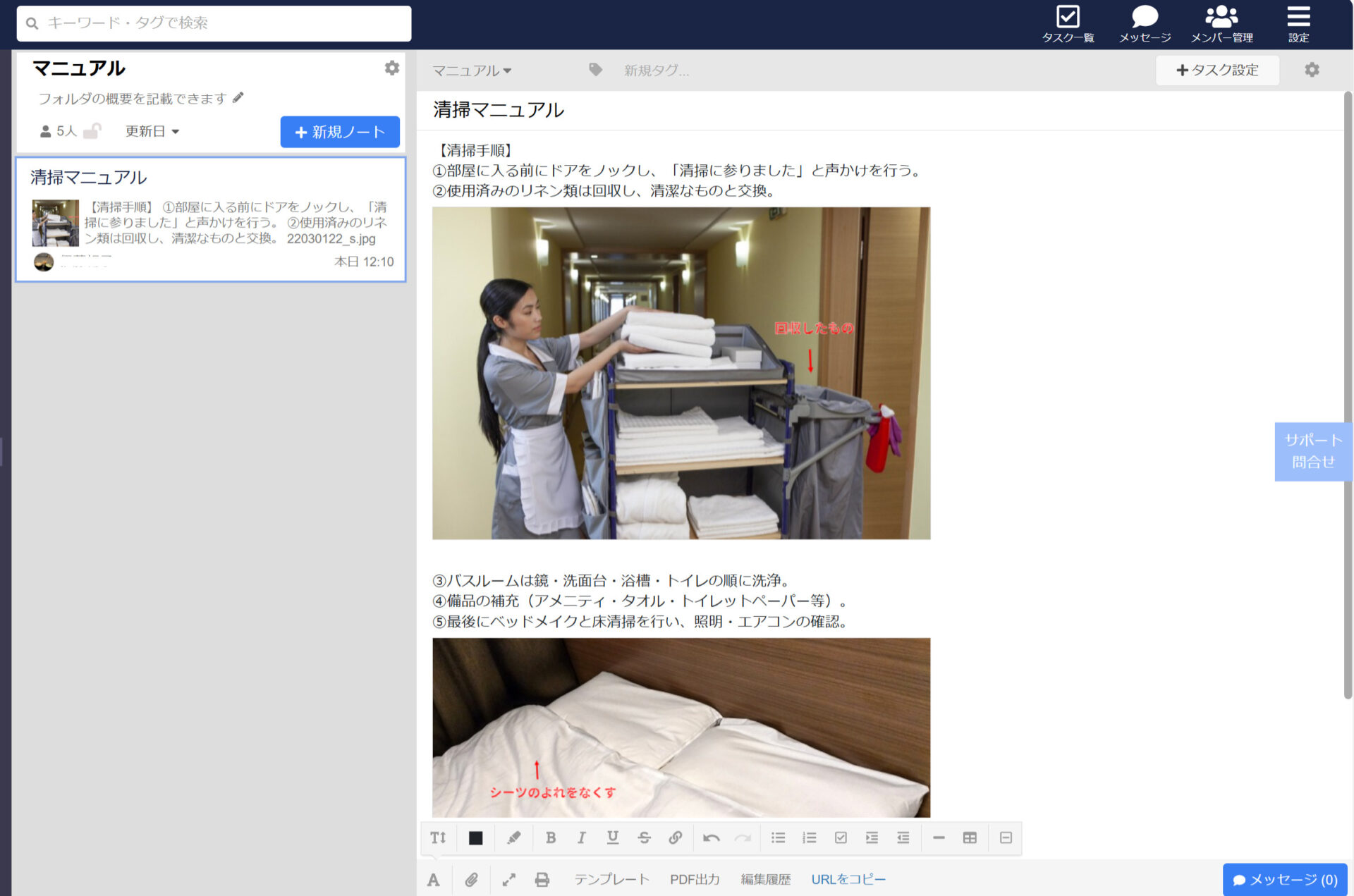Copy the note URL via URLをコピー

(x=848, y=879)
